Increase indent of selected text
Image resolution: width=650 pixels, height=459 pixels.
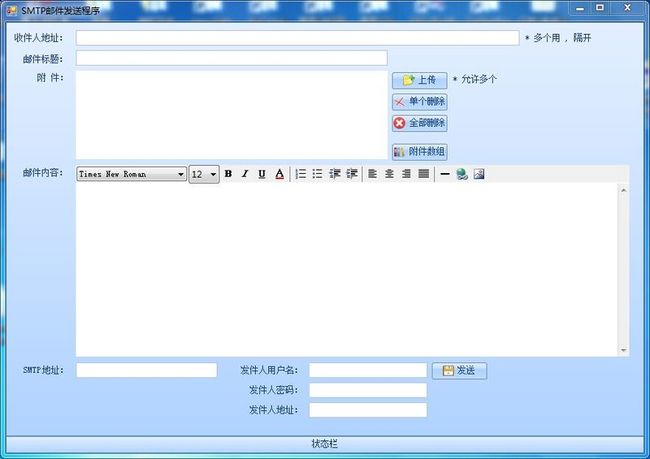(352, 174)
